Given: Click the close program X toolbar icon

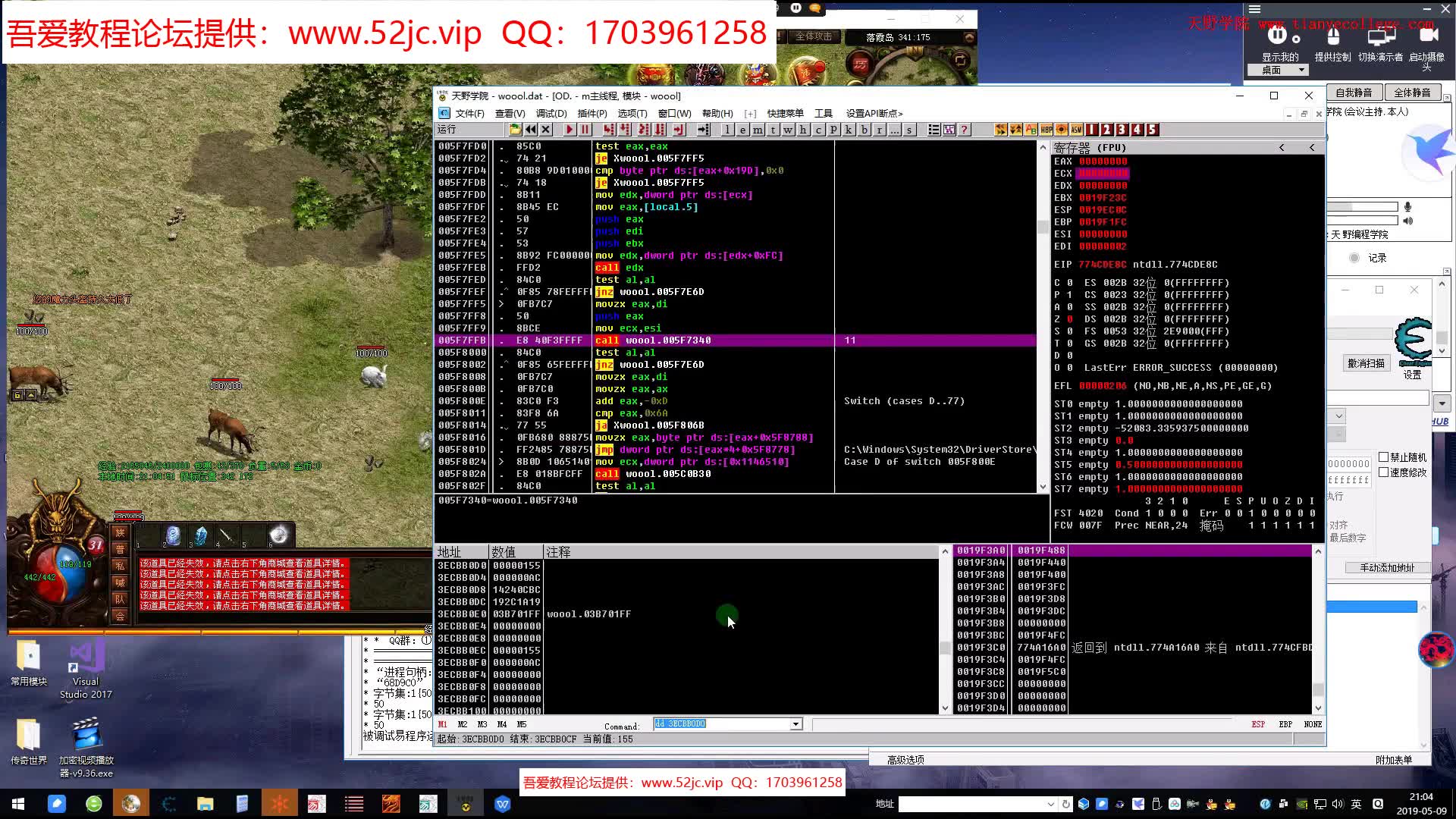Looking at the screenshot, I should click(x=546, y=130).
